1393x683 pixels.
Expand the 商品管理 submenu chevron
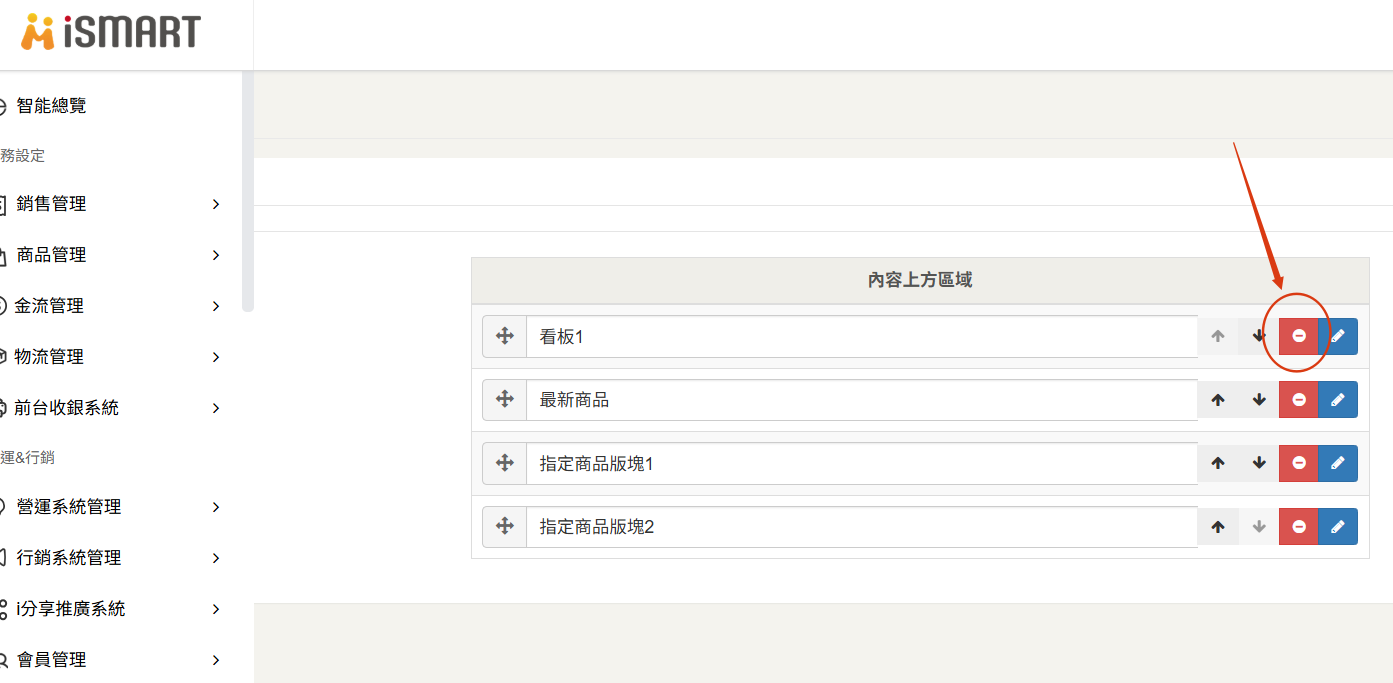pyautogui.click(x=216, y=255)
